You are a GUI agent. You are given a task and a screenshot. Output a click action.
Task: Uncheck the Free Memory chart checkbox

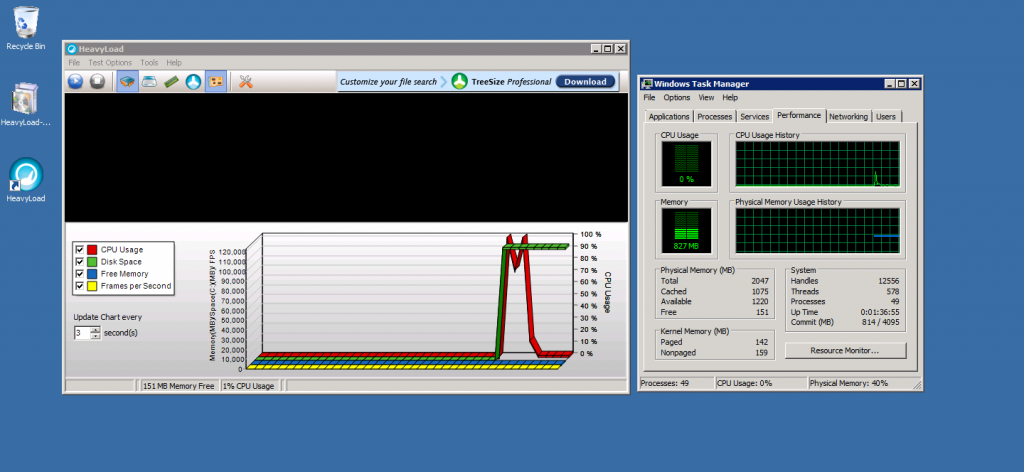(x=80, y=274)
